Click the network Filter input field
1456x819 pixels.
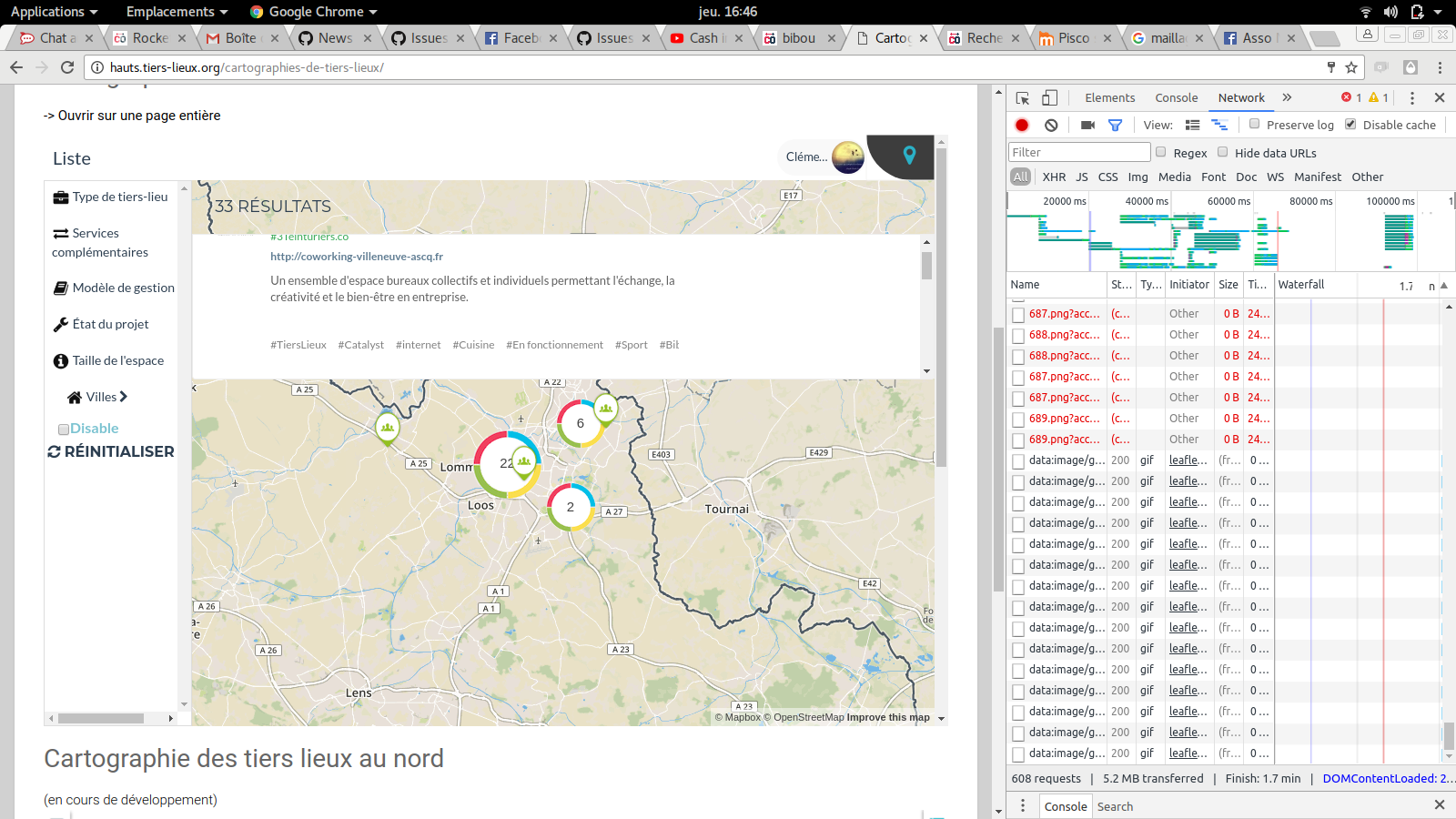(1079, 152)
